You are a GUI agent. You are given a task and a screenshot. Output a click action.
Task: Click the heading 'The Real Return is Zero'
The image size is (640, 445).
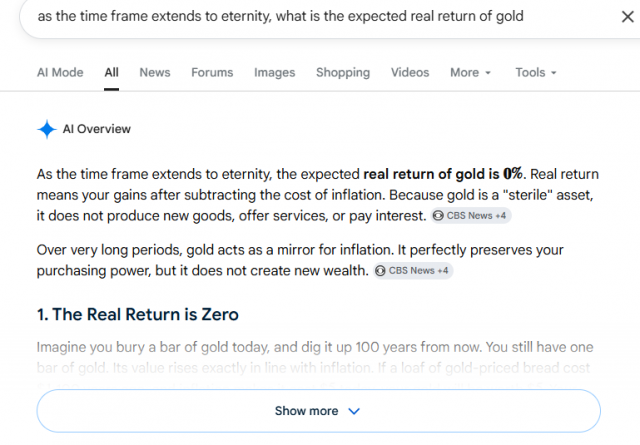pos(138,314)
